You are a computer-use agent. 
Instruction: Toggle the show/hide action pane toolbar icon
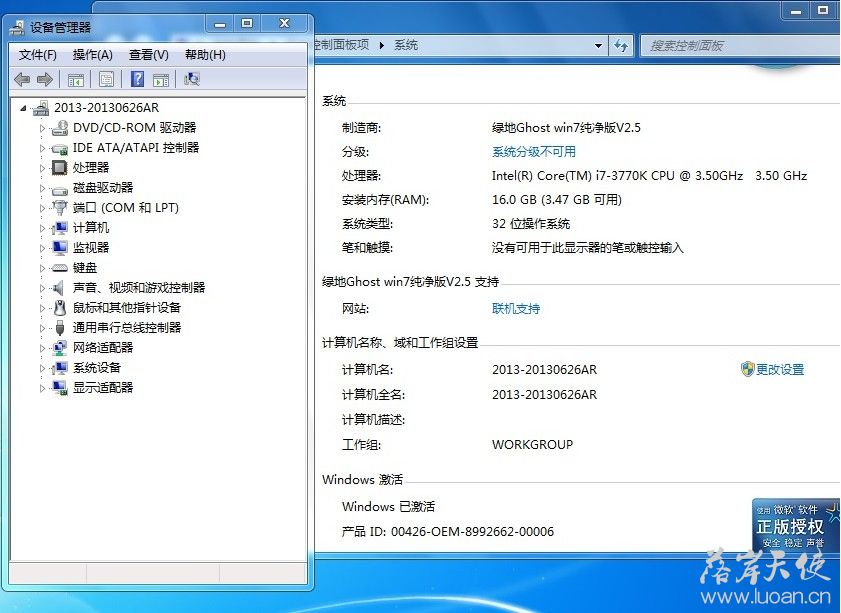(161, 80)
